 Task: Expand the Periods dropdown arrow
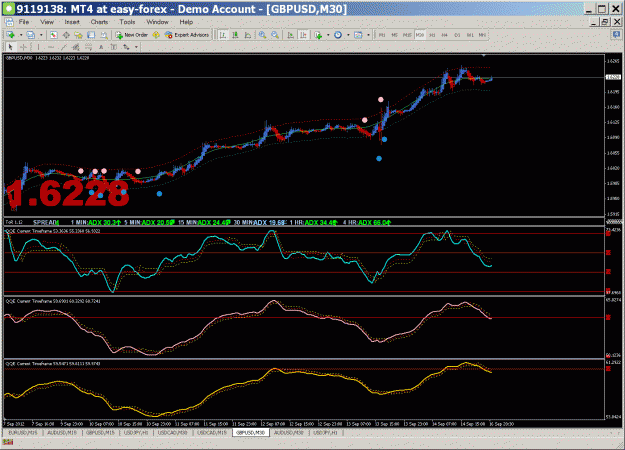point(348,35)
